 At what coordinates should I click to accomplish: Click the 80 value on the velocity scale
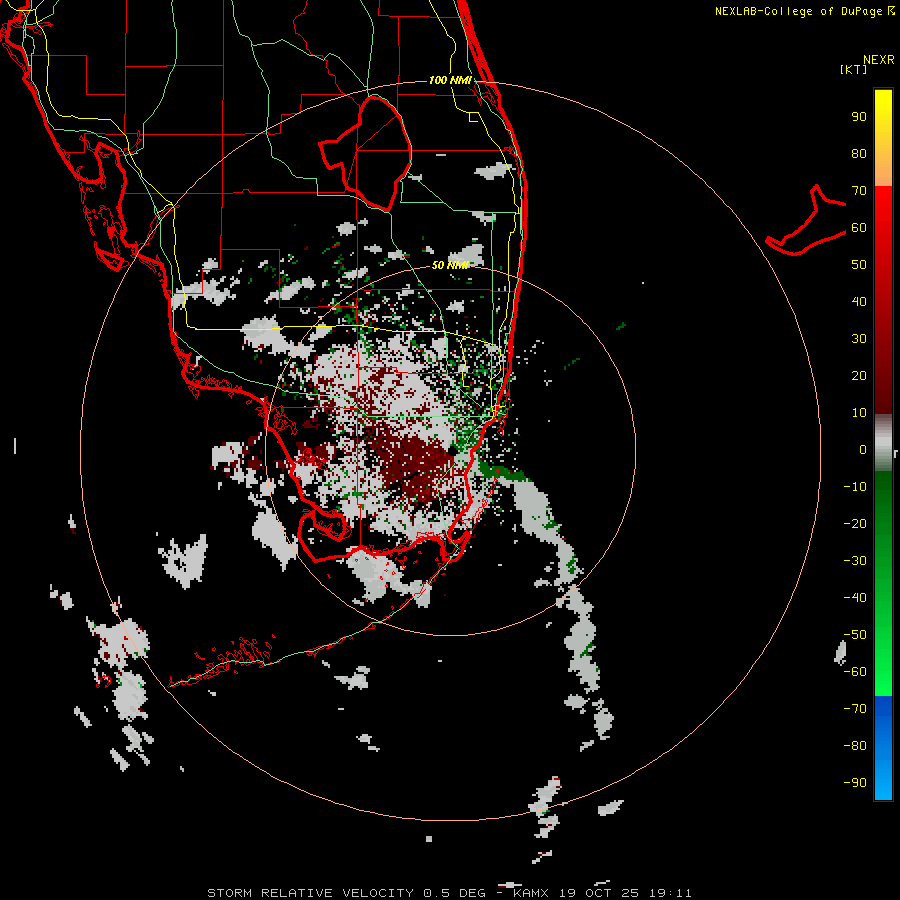coord(859,154)
